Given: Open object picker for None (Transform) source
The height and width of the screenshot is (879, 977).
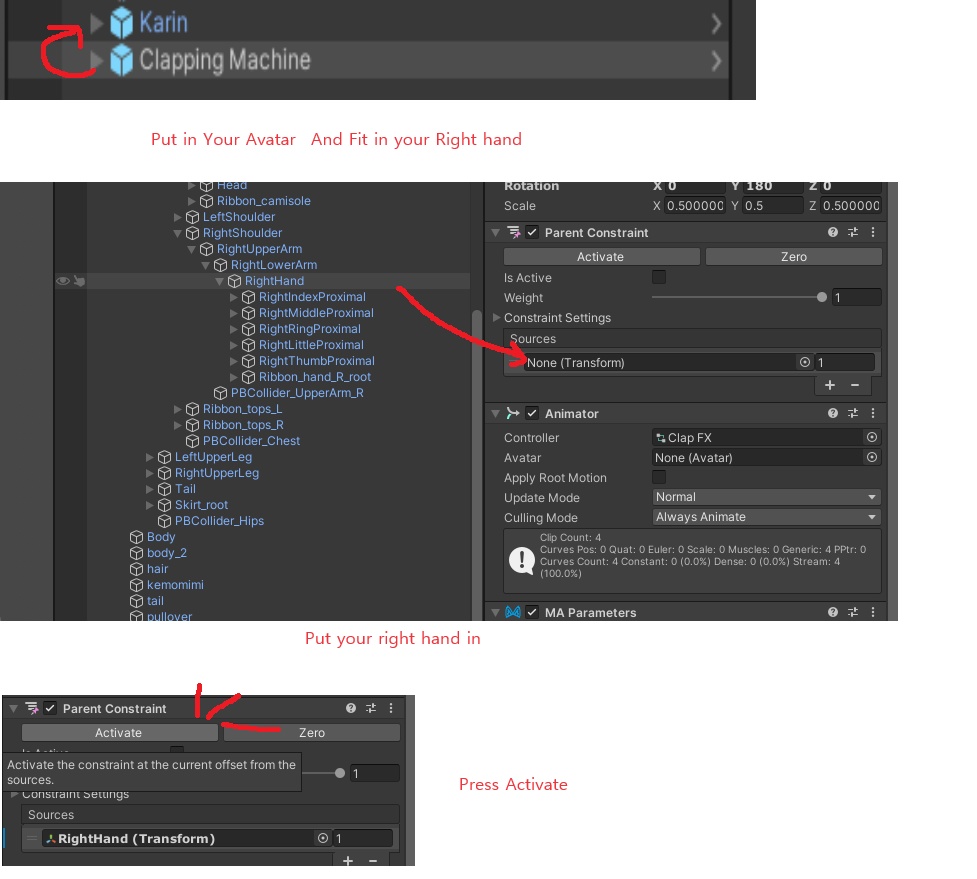Looking at the screenshot, I should coord(805,362).
